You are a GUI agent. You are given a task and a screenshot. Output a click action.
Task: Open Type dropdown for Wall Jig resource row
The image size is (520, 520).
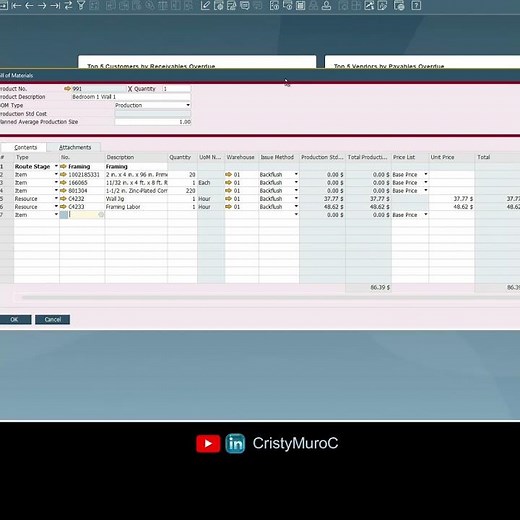[x=56, y=198]
